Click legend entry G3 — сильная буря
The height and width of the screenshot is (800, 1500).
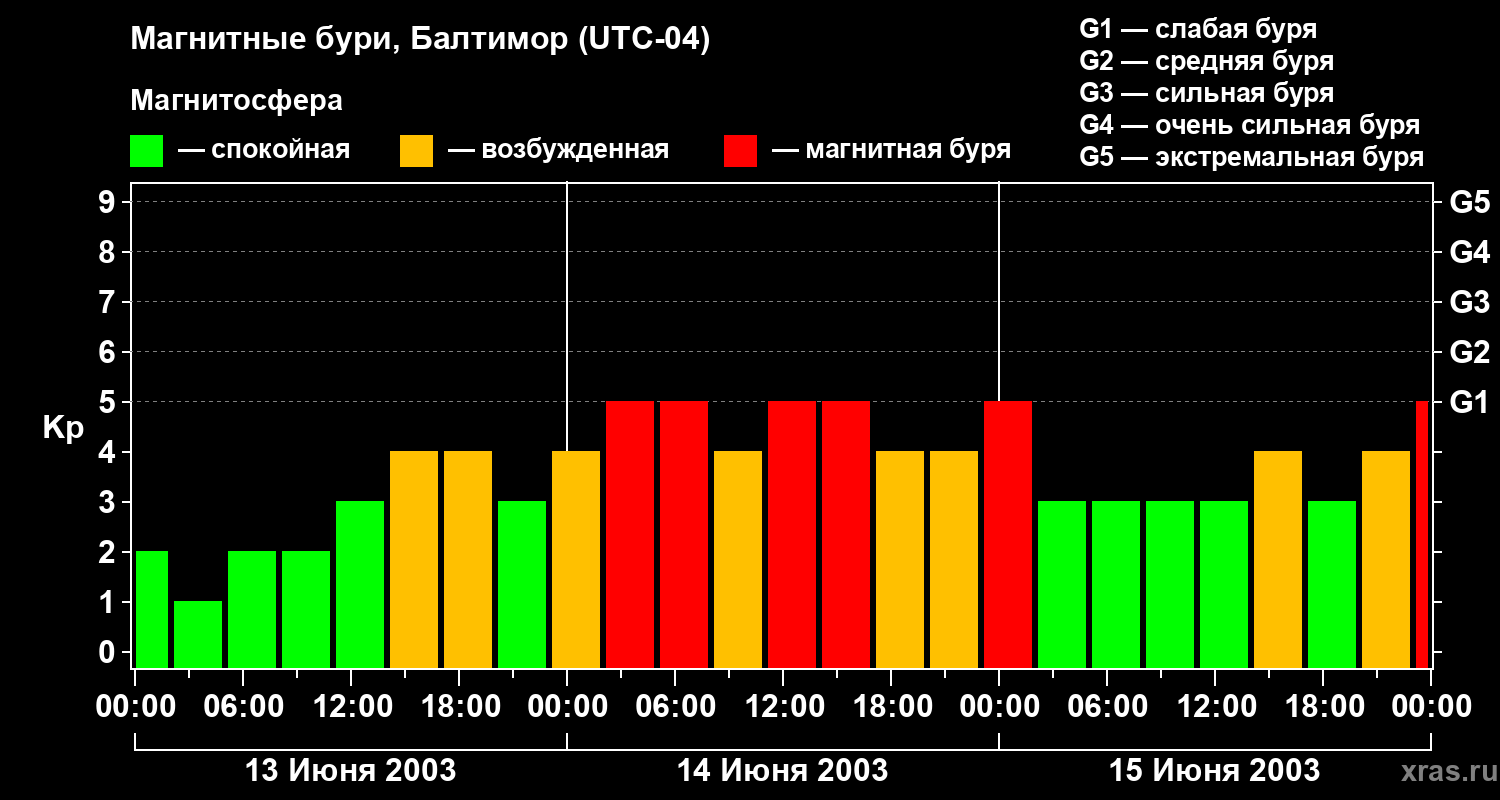click(1206, 93)
